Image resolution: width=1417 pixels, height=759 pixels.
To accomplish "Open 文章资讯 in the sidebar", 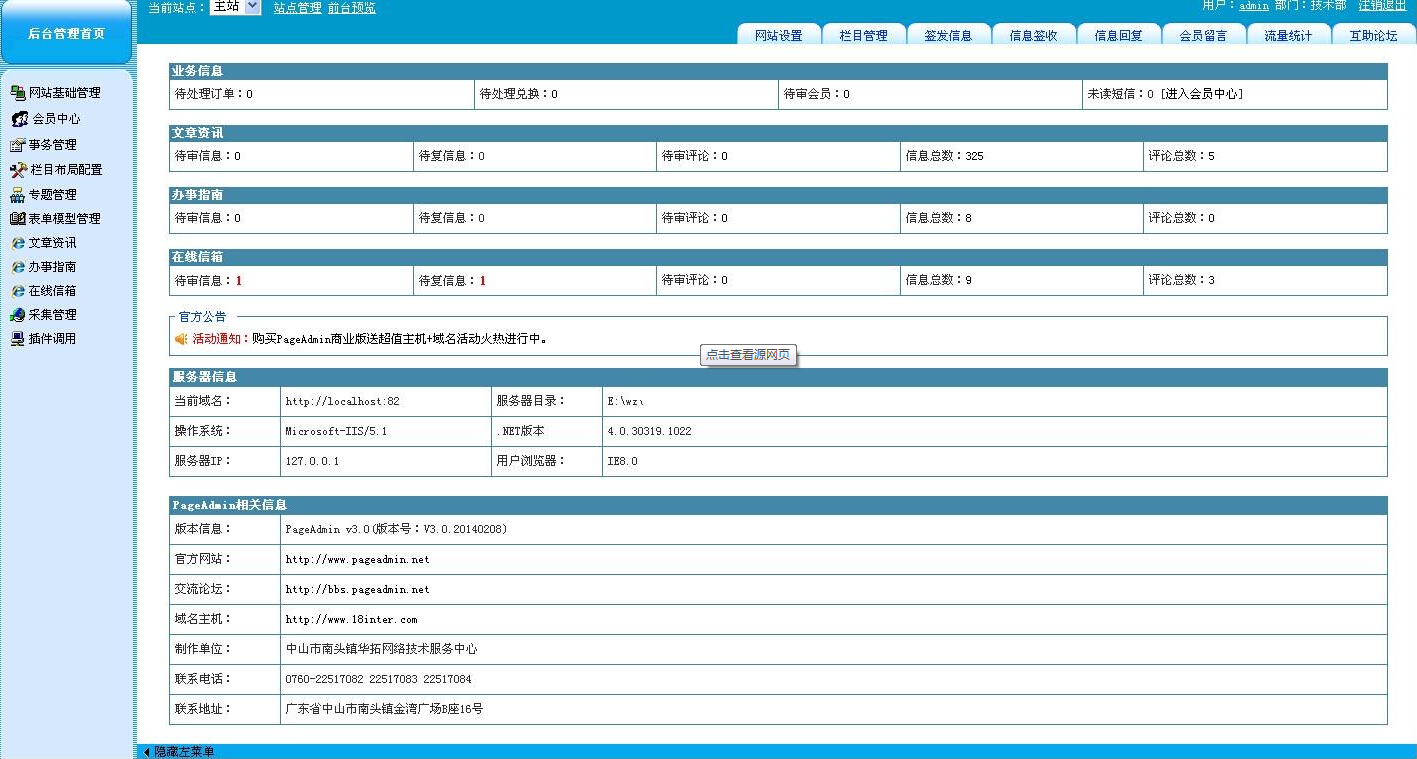I will point(53,243).
